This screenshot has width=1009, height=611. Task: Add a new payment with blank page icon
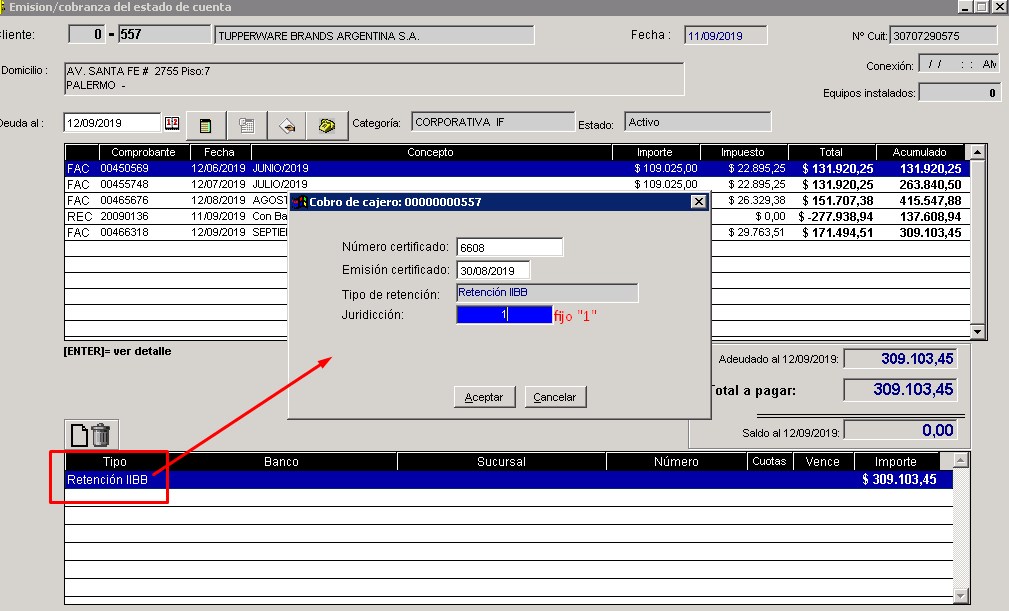[x=78, y=435]
